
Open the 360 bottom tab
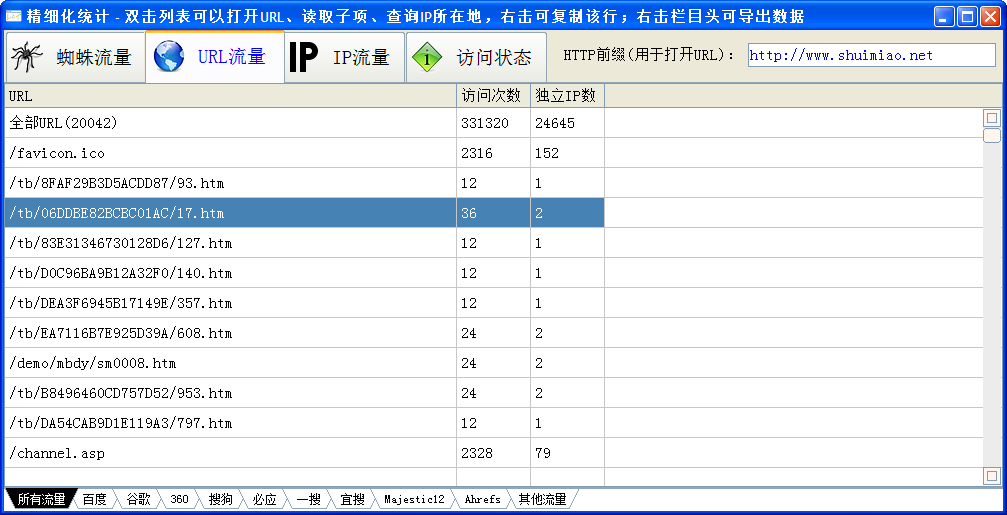pos(180,499)
